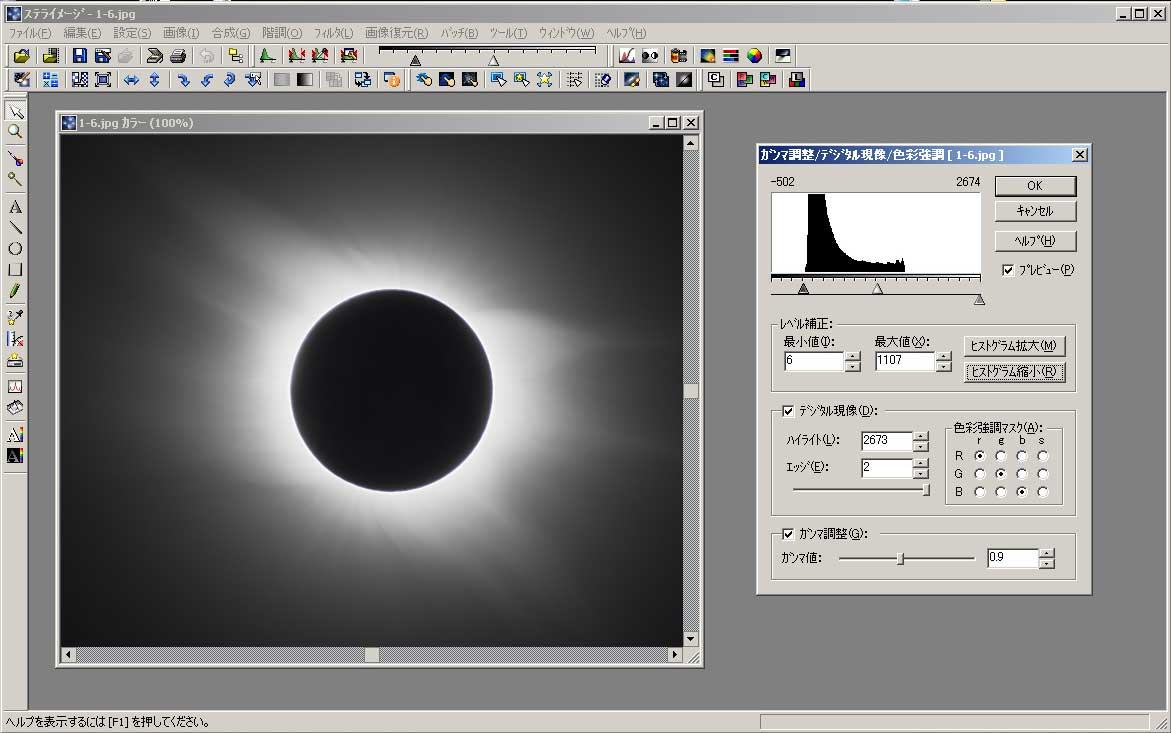Click the ガンマ値 slider handle
Screen dimensions: 1171x733
click(901, 558)
